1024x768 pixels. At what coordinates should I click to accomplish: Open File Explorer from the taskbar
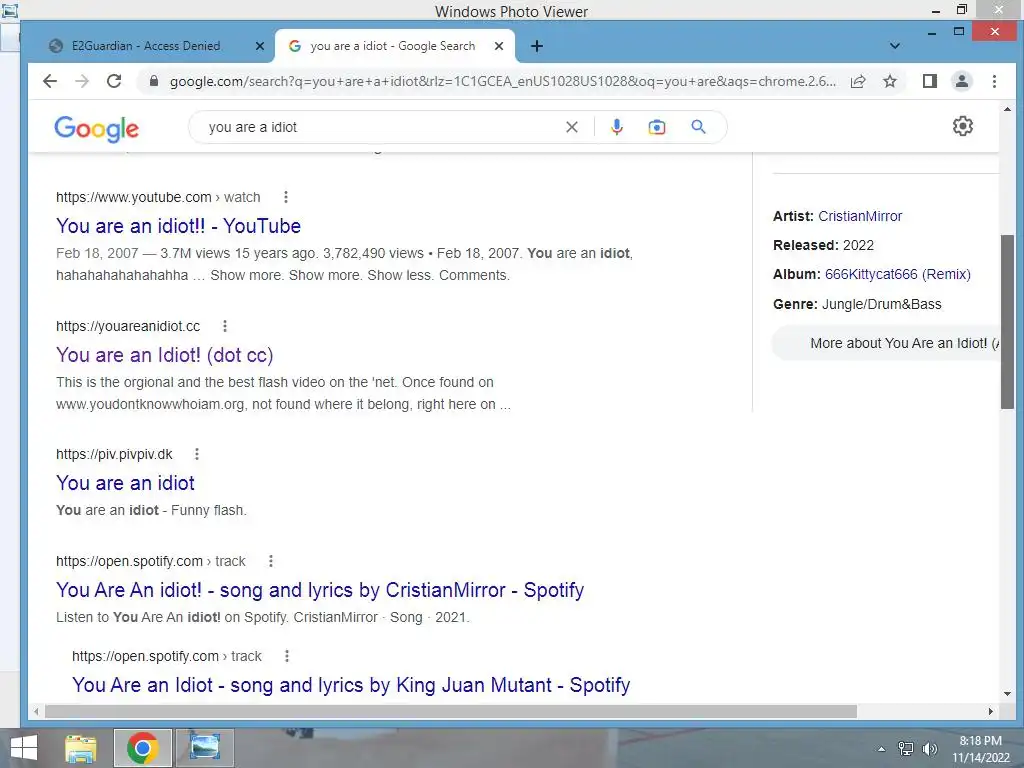(x=80, y=748)
